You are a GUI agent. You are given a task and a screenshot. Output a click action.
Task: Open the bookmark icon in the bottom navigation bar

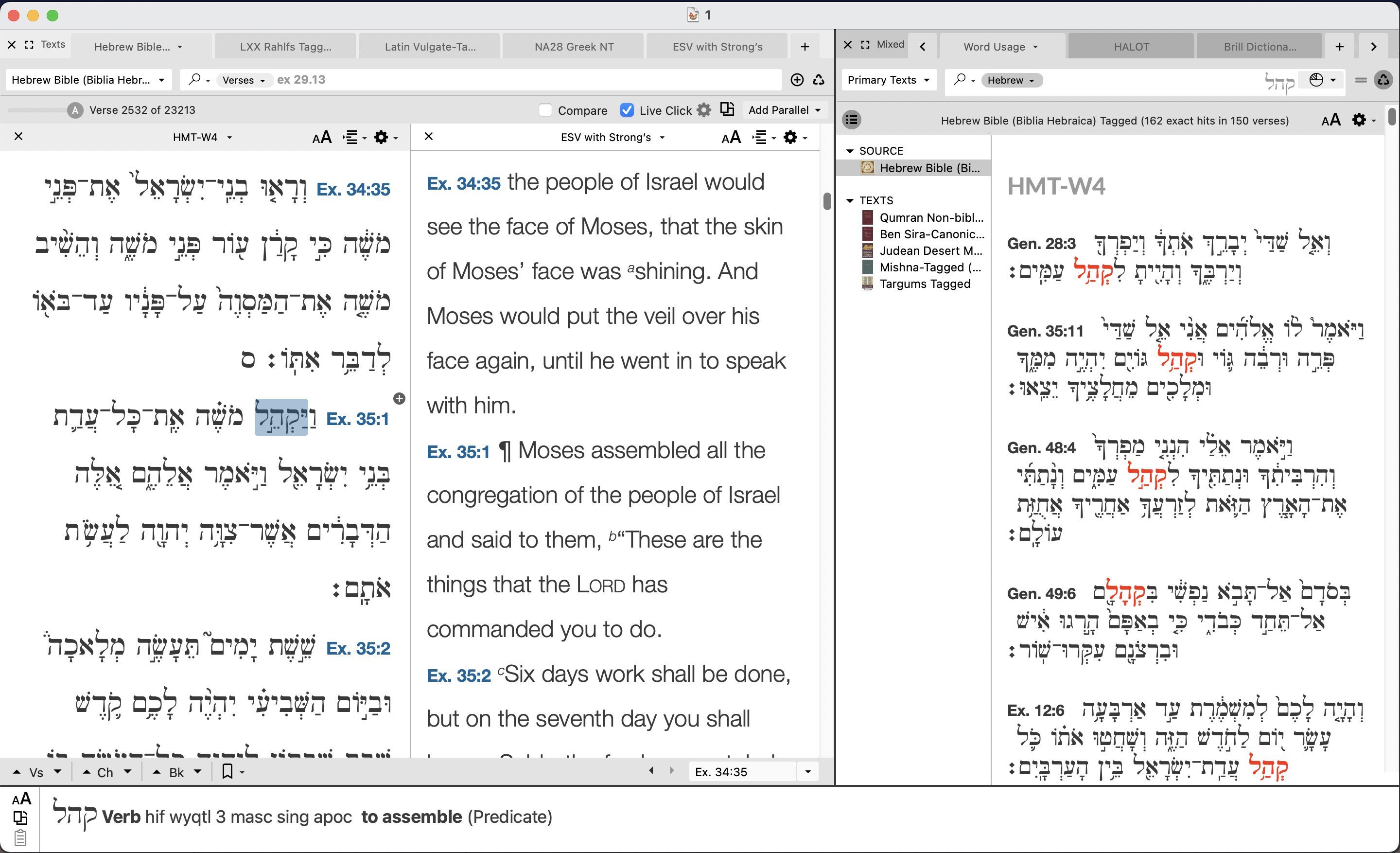(227, 771)
